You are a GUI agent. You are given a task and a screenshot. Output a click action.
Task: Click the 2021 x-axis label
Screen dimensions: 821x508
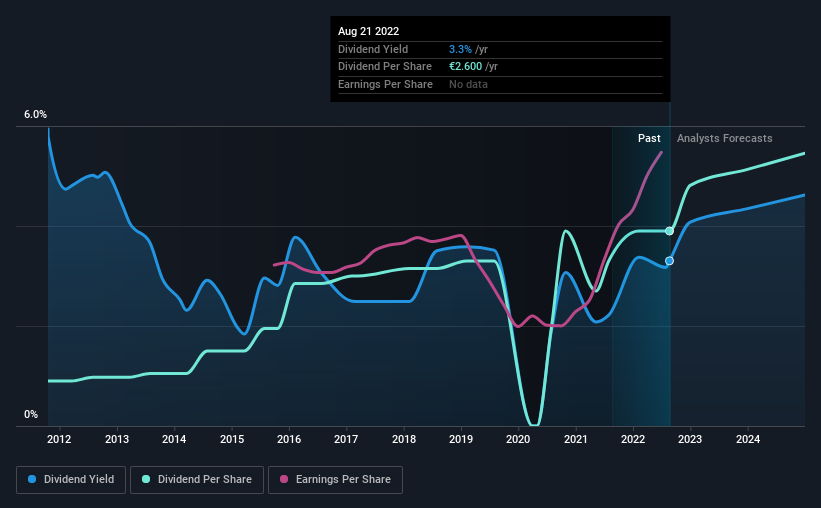(576, 439)
